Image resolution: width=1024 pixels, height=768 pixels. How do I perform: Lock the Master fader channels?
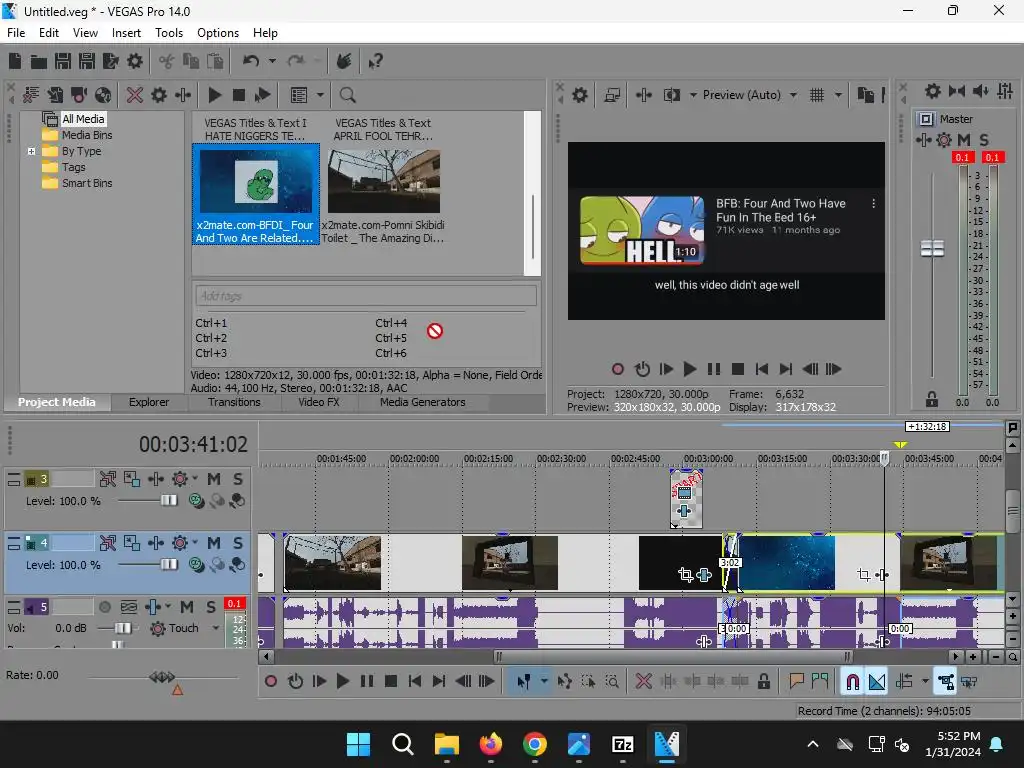pos(932,399)
